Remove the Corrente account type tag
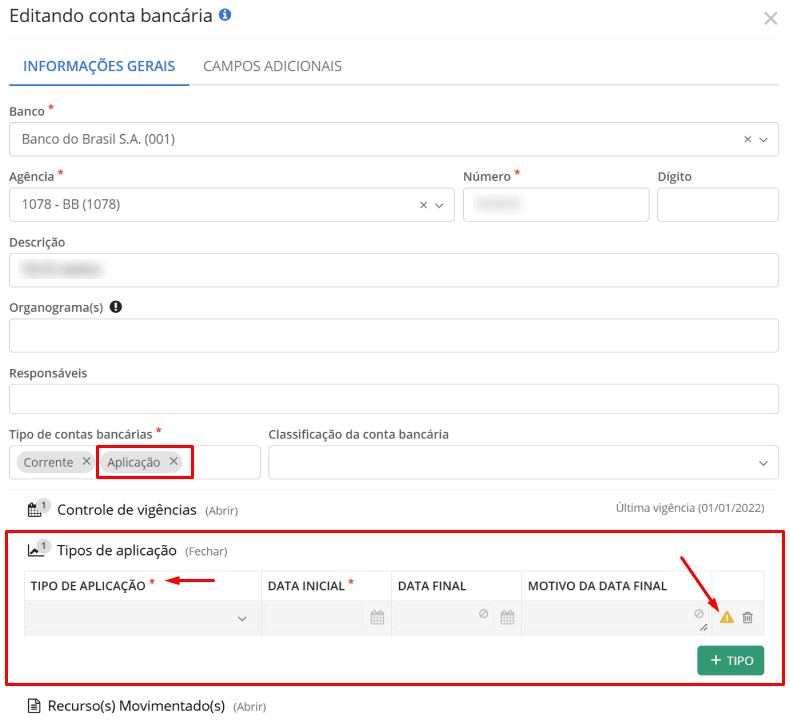The height and width of the screenshot is (724, 790). [86, 461]
